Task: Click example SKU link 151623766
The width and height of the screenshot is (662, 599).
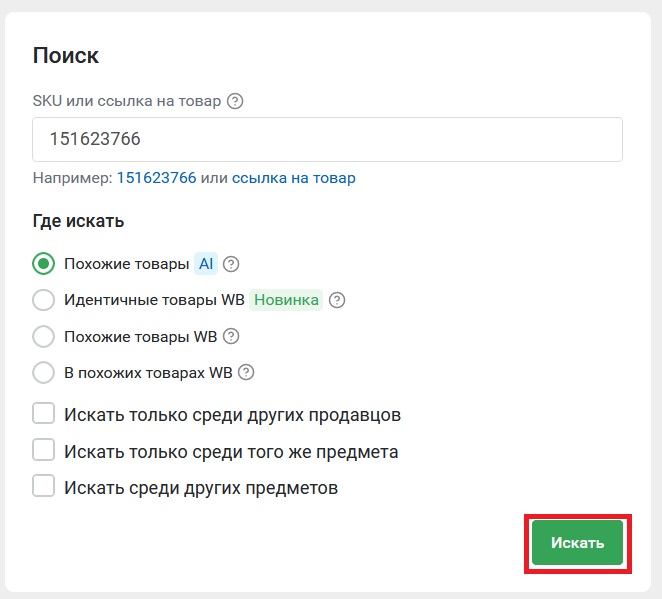Action: [x=157, y=178]
